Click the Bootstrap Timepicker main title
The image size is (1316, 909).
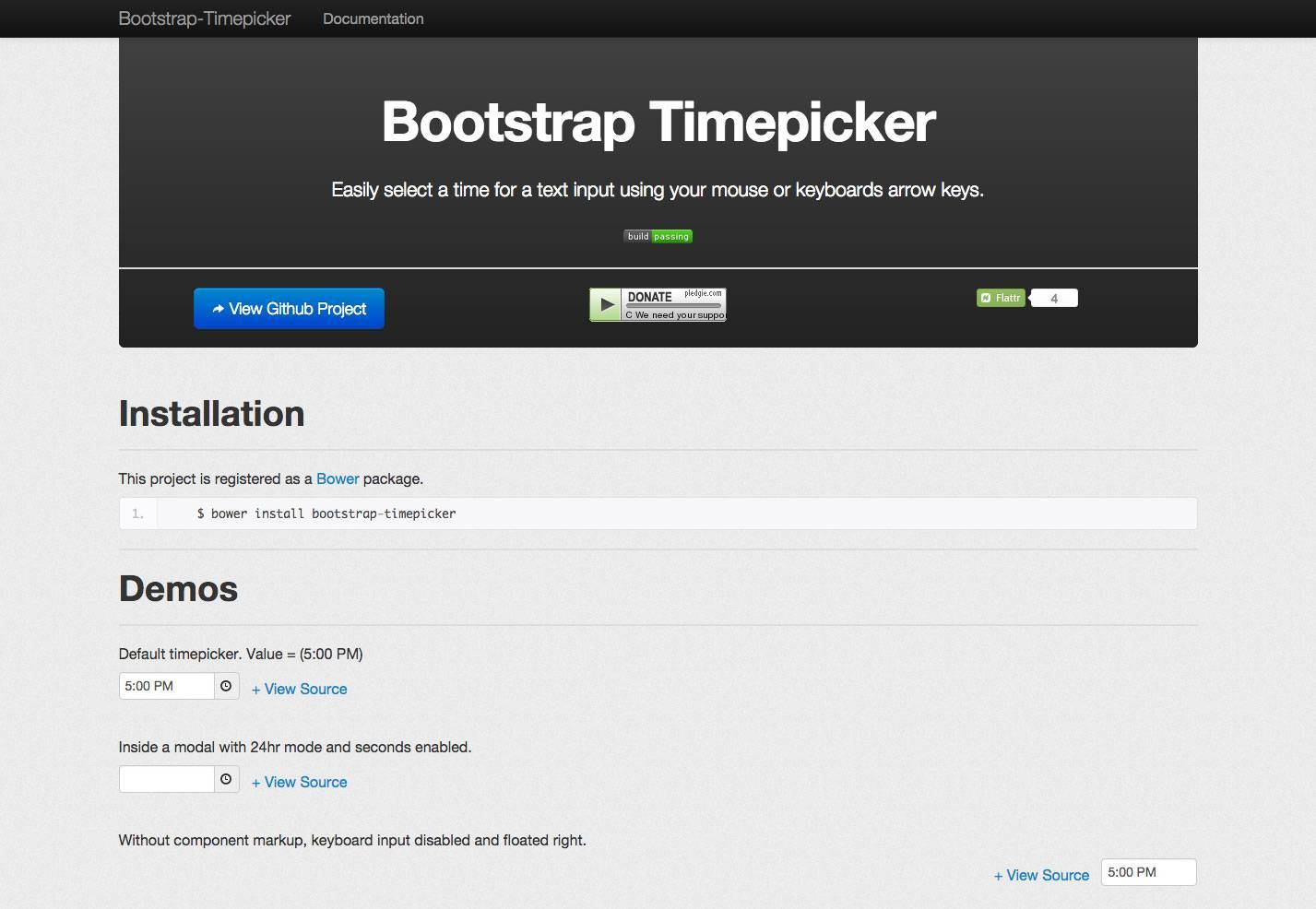click(x=658, y=122)
